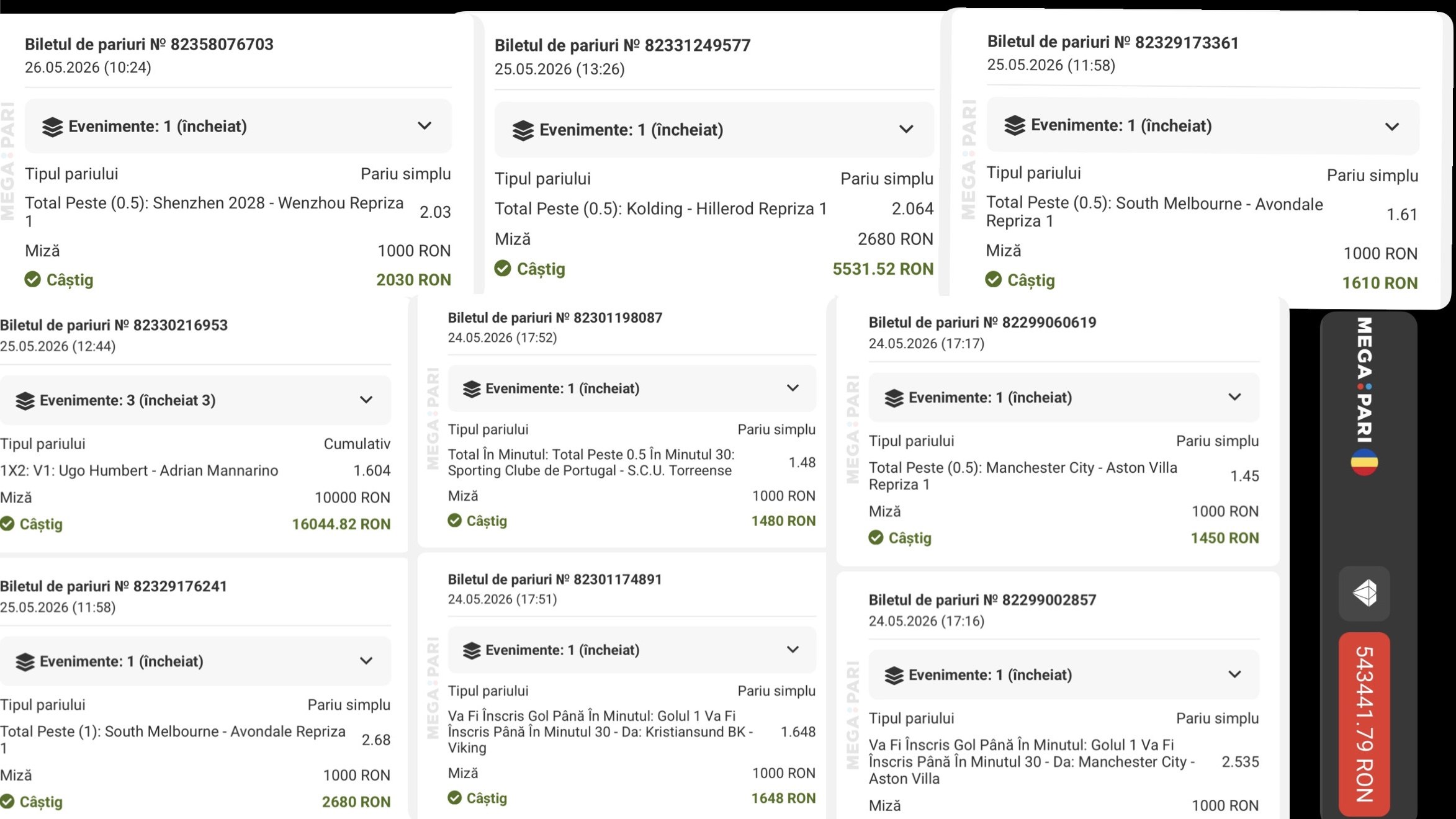Click the green checkmark beside 16044.82 RON winnings
Screen dimensions: 1456x819
click(x=7, y=524)
